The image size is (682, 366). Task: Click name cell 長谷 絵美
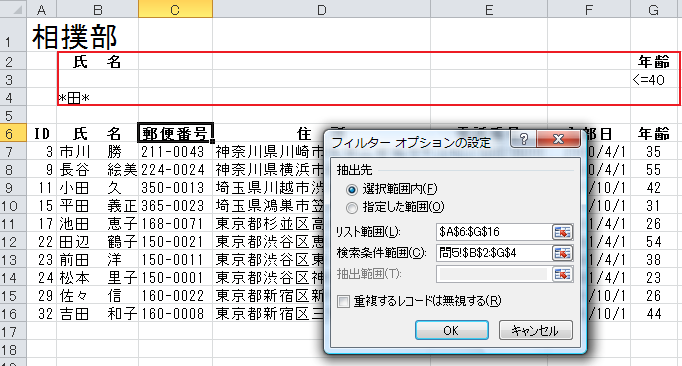point(97,170)
